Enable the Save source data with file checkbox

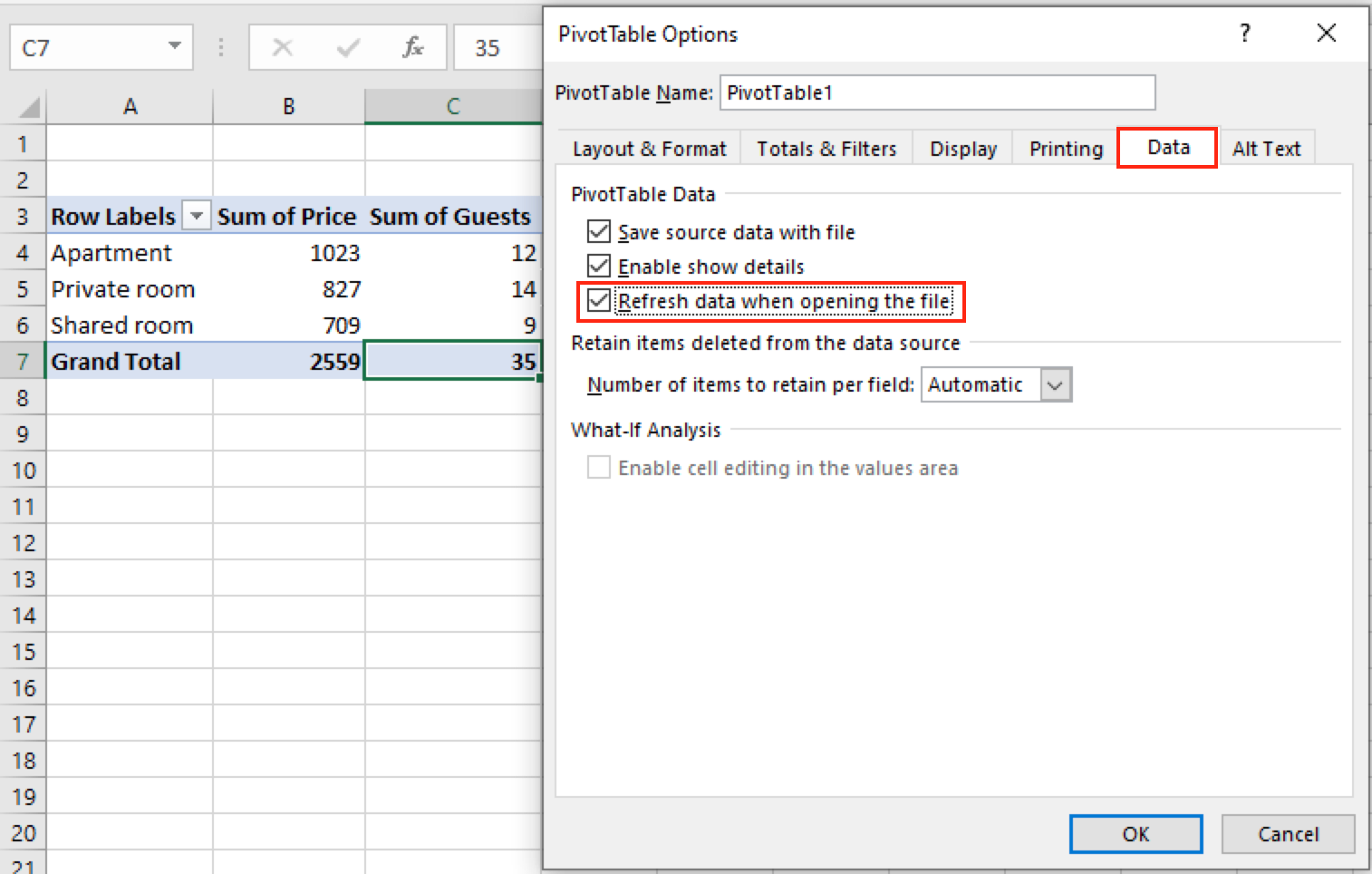pyautogui.click(x=598, y=231)
